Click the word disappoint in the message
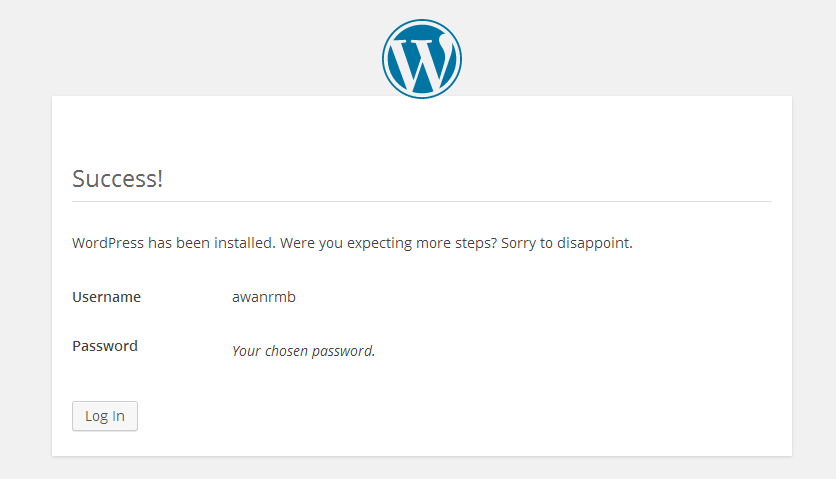The height and width of the screenshot is (479, 836). point(594,243)
